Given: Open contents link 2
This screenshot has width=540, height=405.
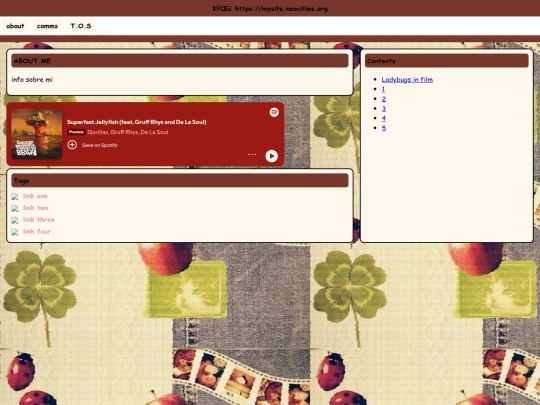Looking at the screenshot, I should pos(384,99).
